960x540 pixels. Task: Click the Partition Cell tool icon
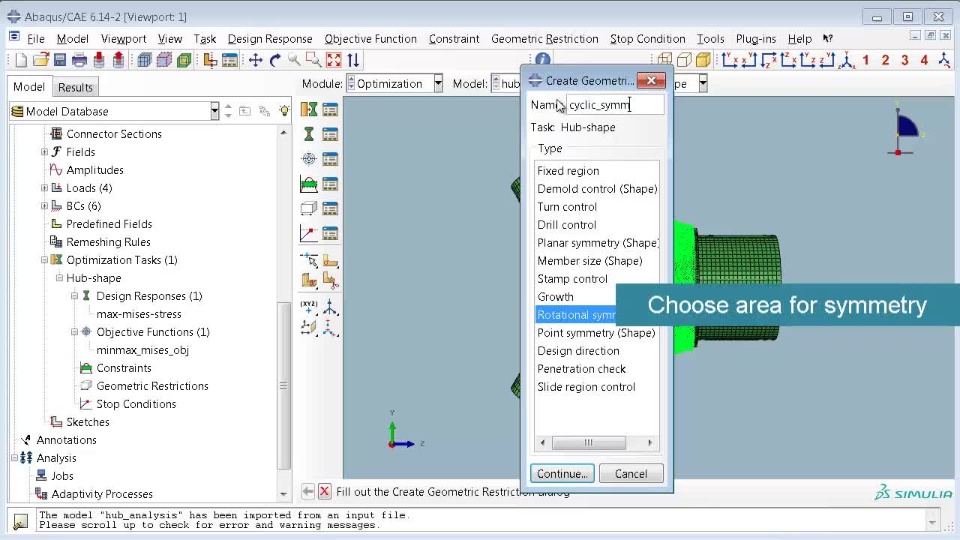pyautogui.click(x=309, y=281)
